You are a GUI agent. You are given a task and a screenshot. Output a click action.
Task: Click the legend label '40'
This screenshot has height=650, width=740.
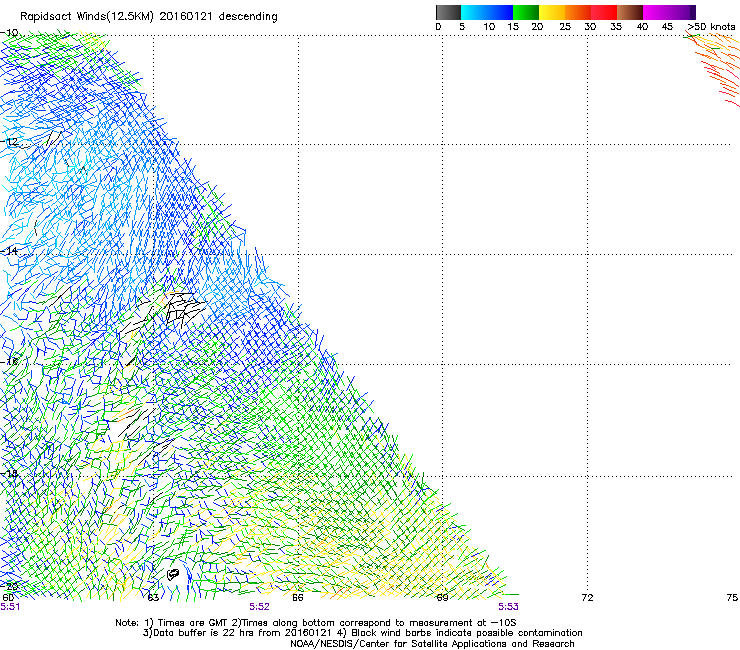click(642, 27)
